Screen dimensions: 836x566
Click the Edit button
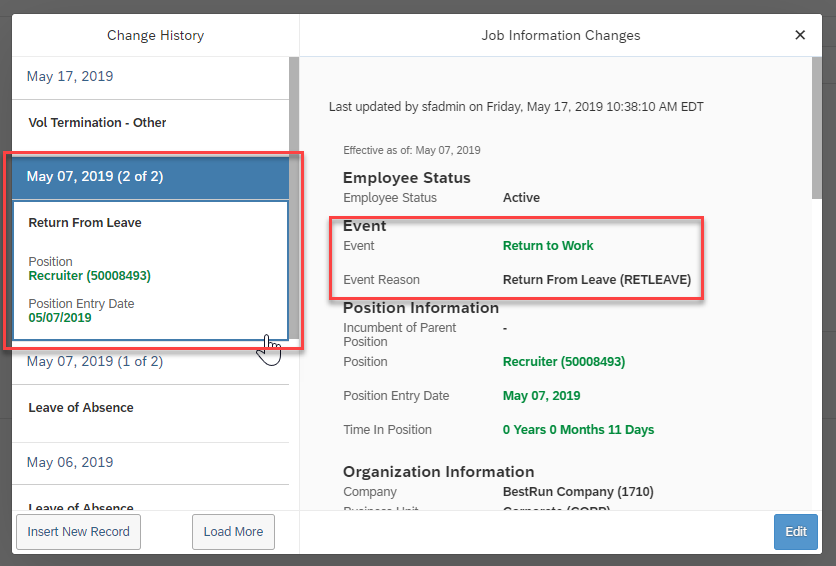click(795, 531)
